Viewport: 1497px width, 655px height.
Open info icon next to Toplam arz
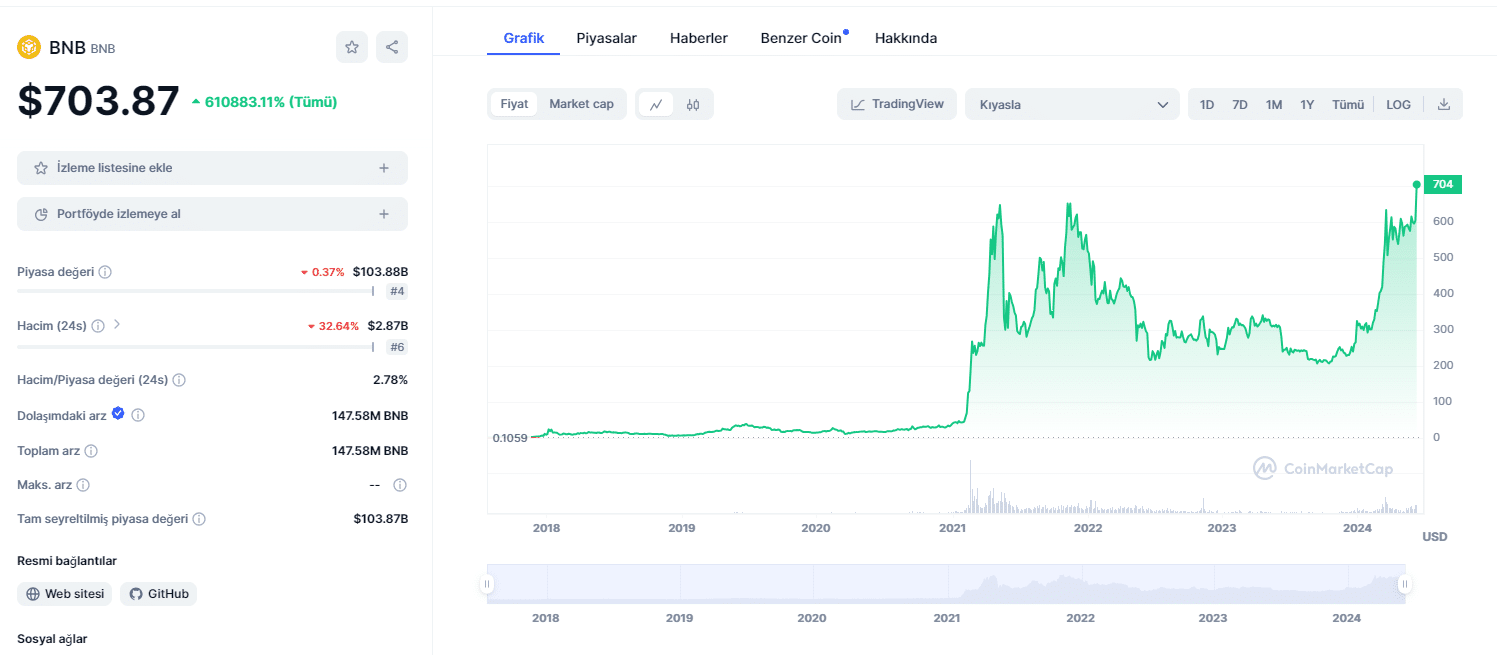click(x=91, y=451)
